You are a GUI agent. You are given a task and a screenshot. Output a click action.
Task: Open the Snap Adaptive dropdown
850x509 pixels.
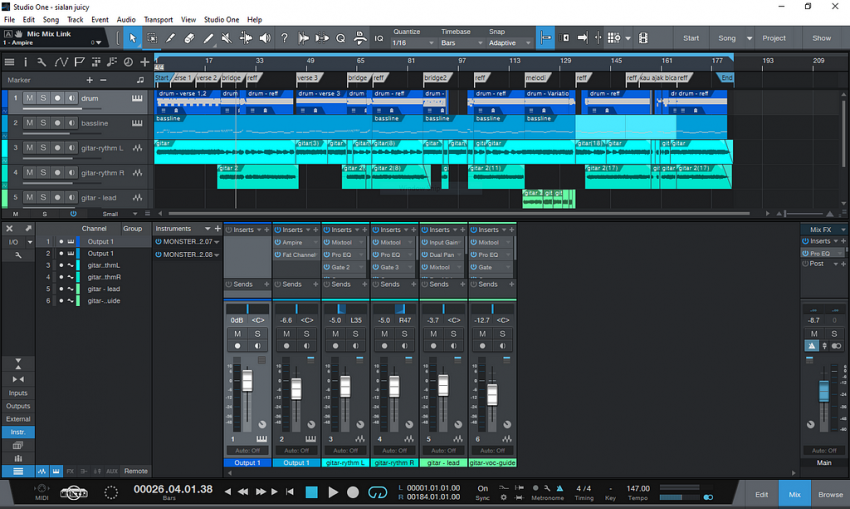pos(508,43)
